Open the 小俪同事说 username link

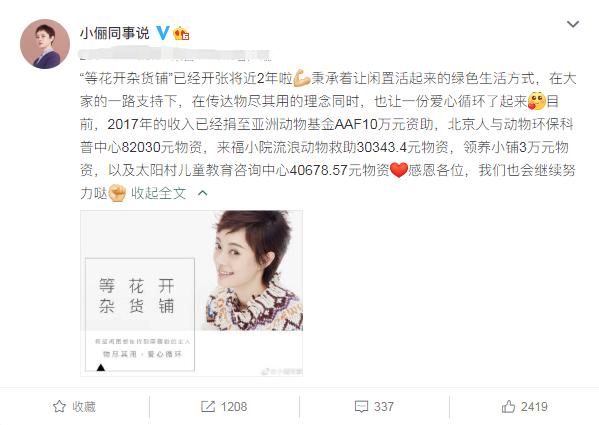pos(114,34)
